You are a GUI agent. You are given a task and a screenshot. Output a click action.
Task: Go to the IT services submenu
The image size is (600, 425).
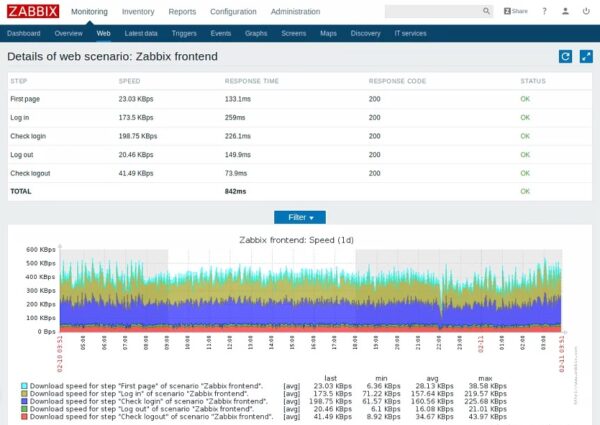point(410,33)
